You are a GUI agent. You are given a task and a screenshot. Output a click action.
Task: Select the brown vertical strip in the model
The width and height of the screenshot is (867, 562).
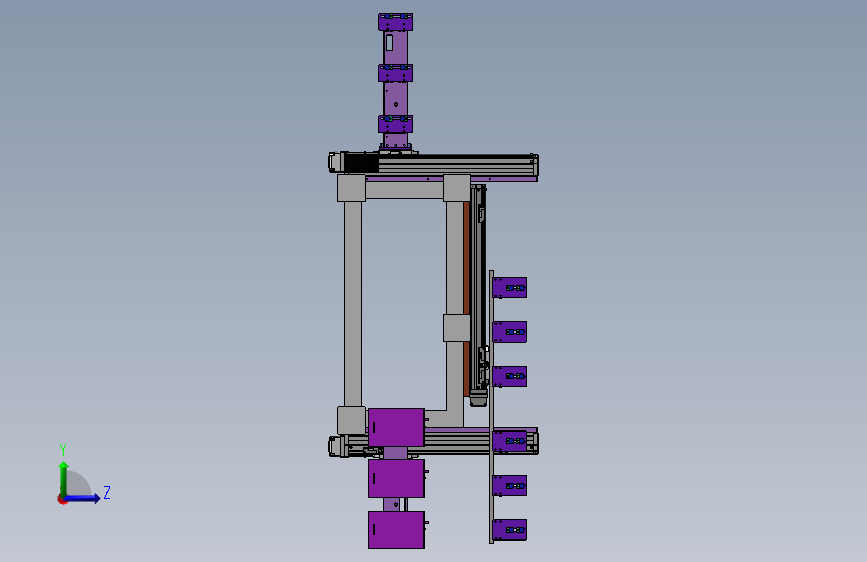tap(467, 299)
